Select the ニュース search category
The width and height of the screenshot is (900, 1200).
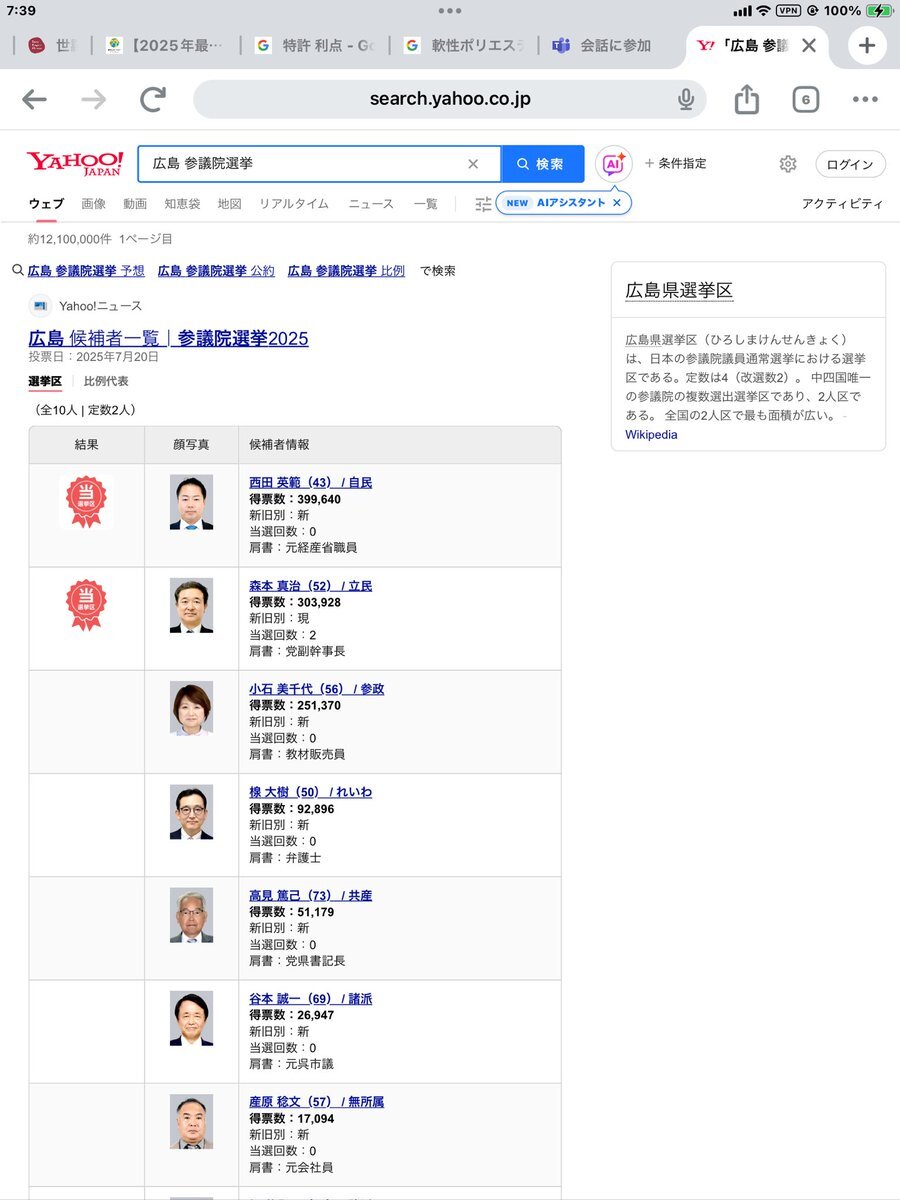point(371,204)
